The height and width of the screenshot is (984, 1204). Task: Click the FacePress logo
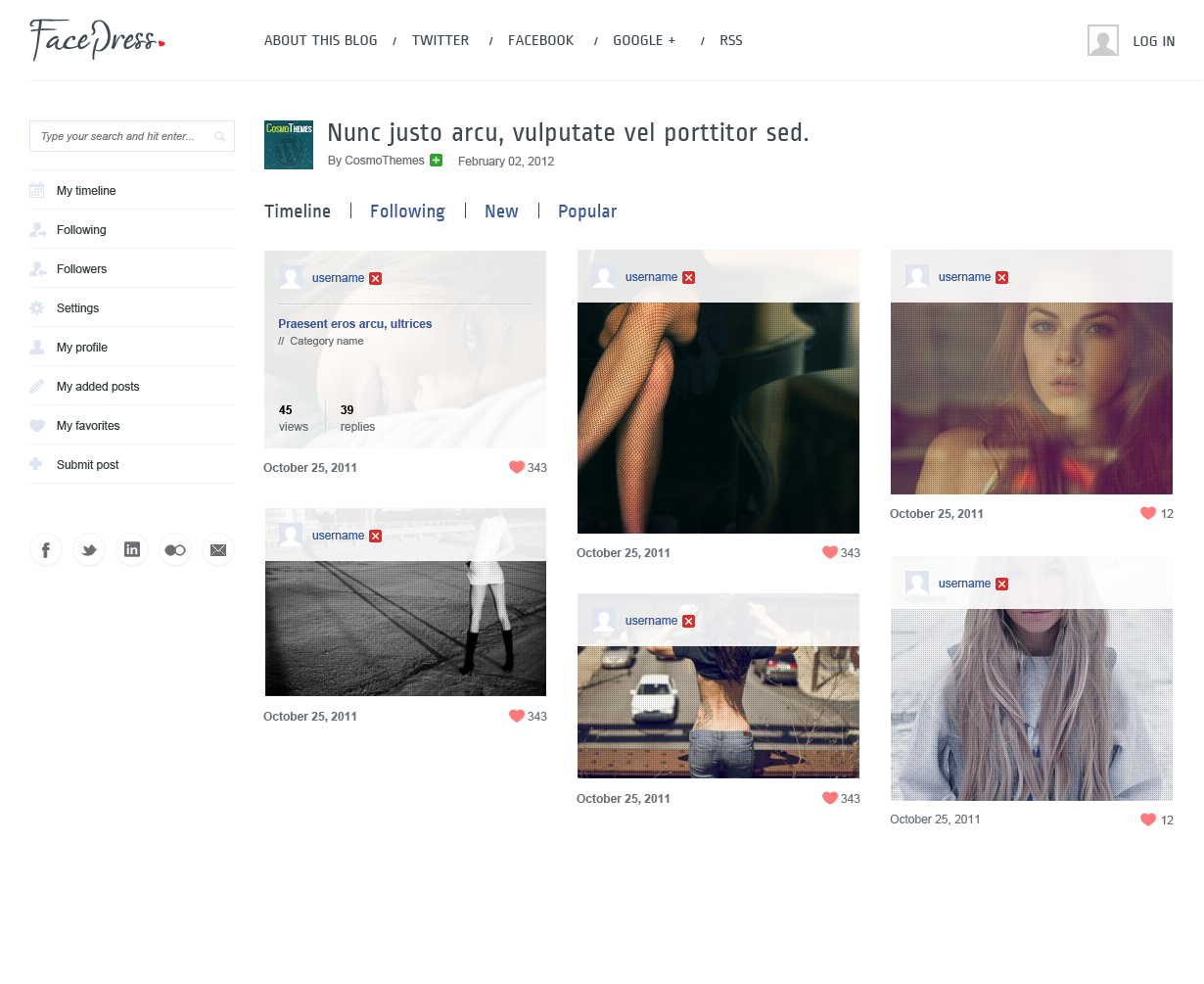(x=97, y=40)
